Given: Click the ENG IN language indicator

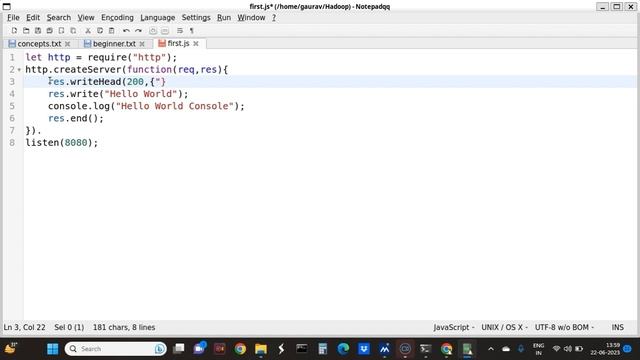Looking at the screenshot, I should 538,349.
